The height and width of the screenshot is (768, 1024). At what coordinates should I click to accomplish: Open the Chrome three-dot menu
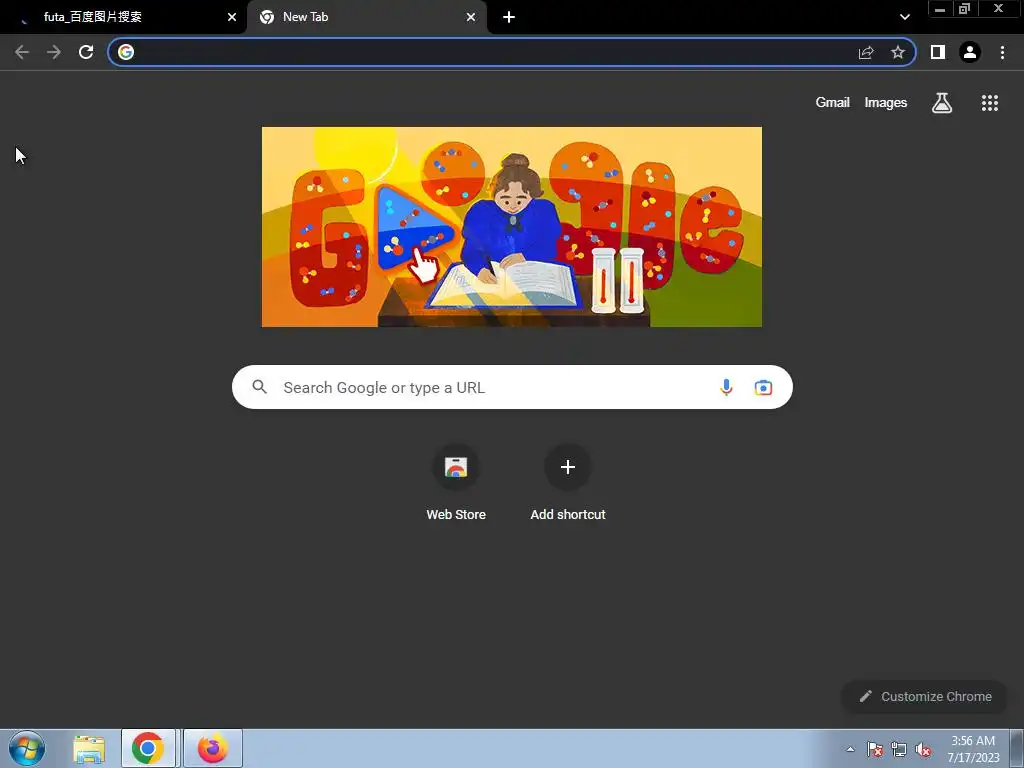tap(1002, 52)
